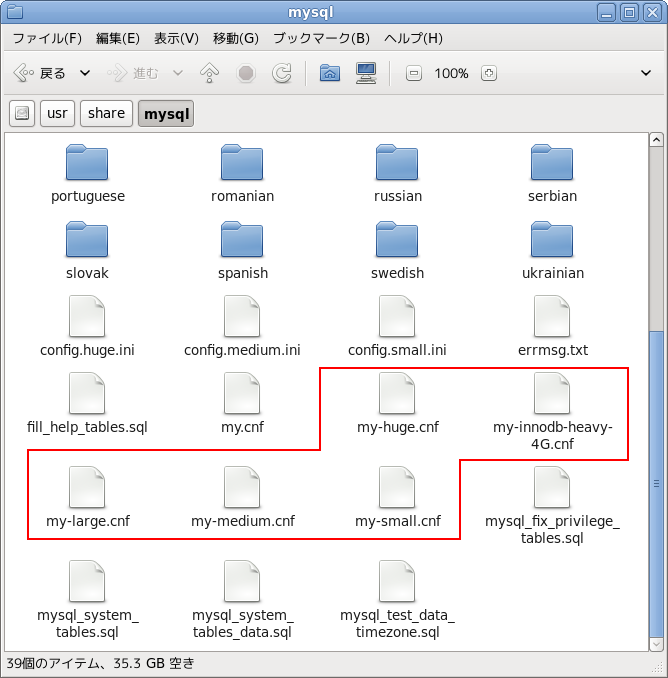Click the 進む forward button

133,73
